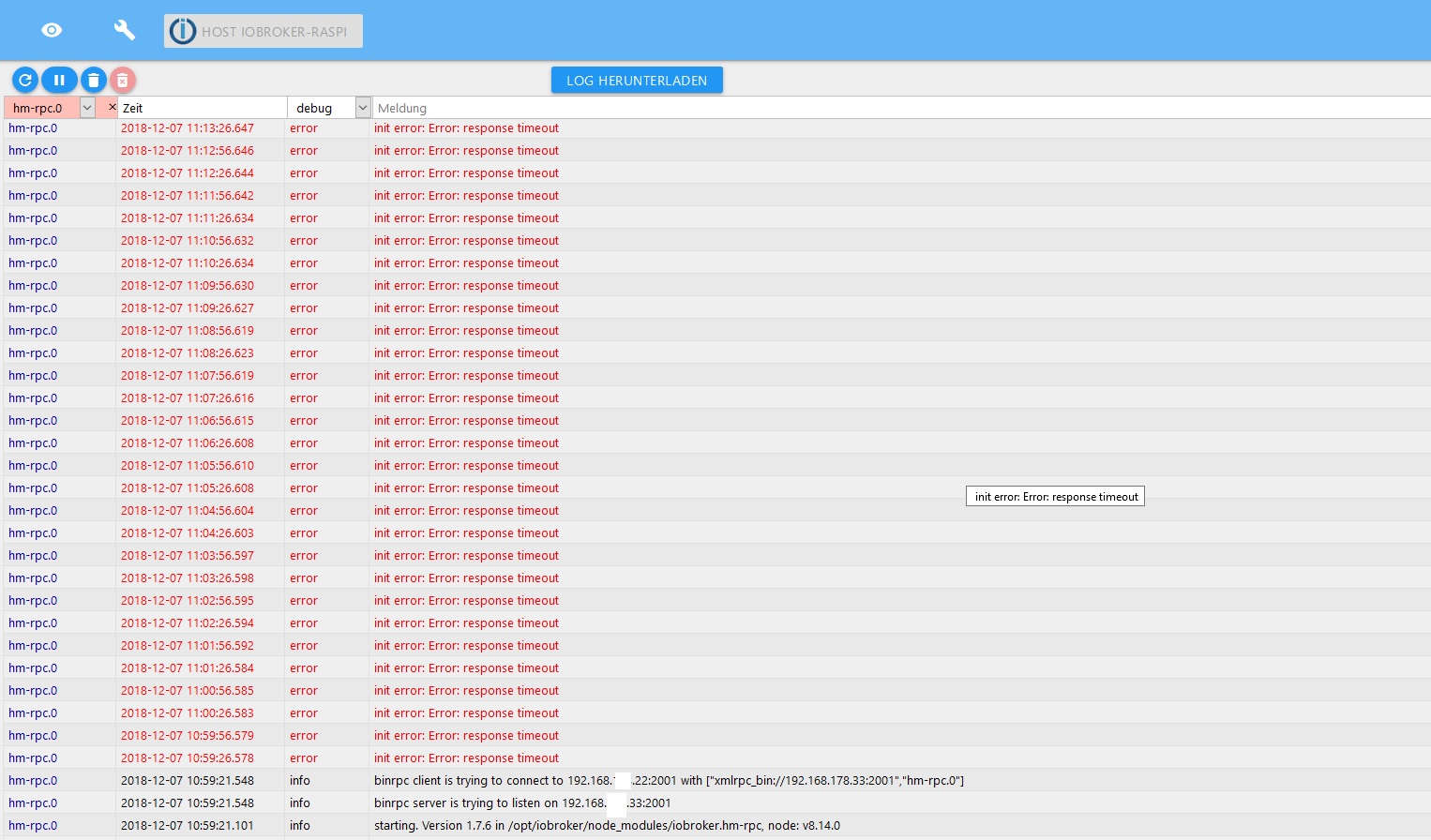The height and width of the screenshot is (840, 1431).
Task: Click hm-rpc.0 in the 11:01:56.592 row
Action: [33, 646]
